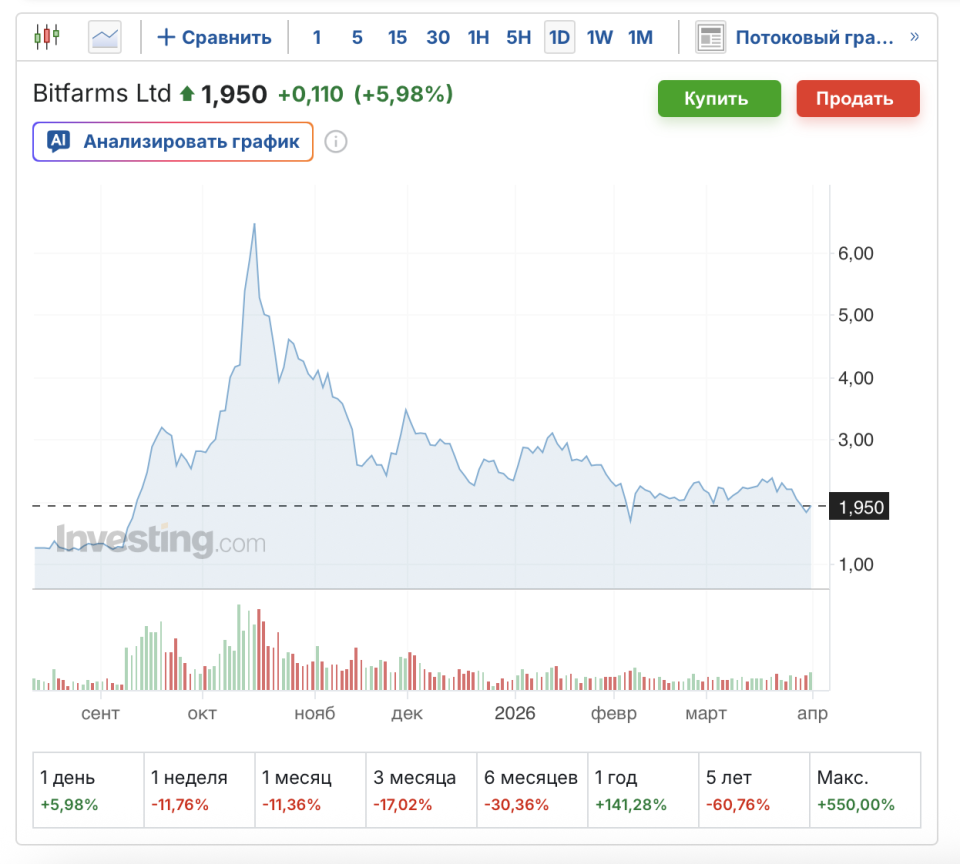Click the окт month axis label

[202, 713]
